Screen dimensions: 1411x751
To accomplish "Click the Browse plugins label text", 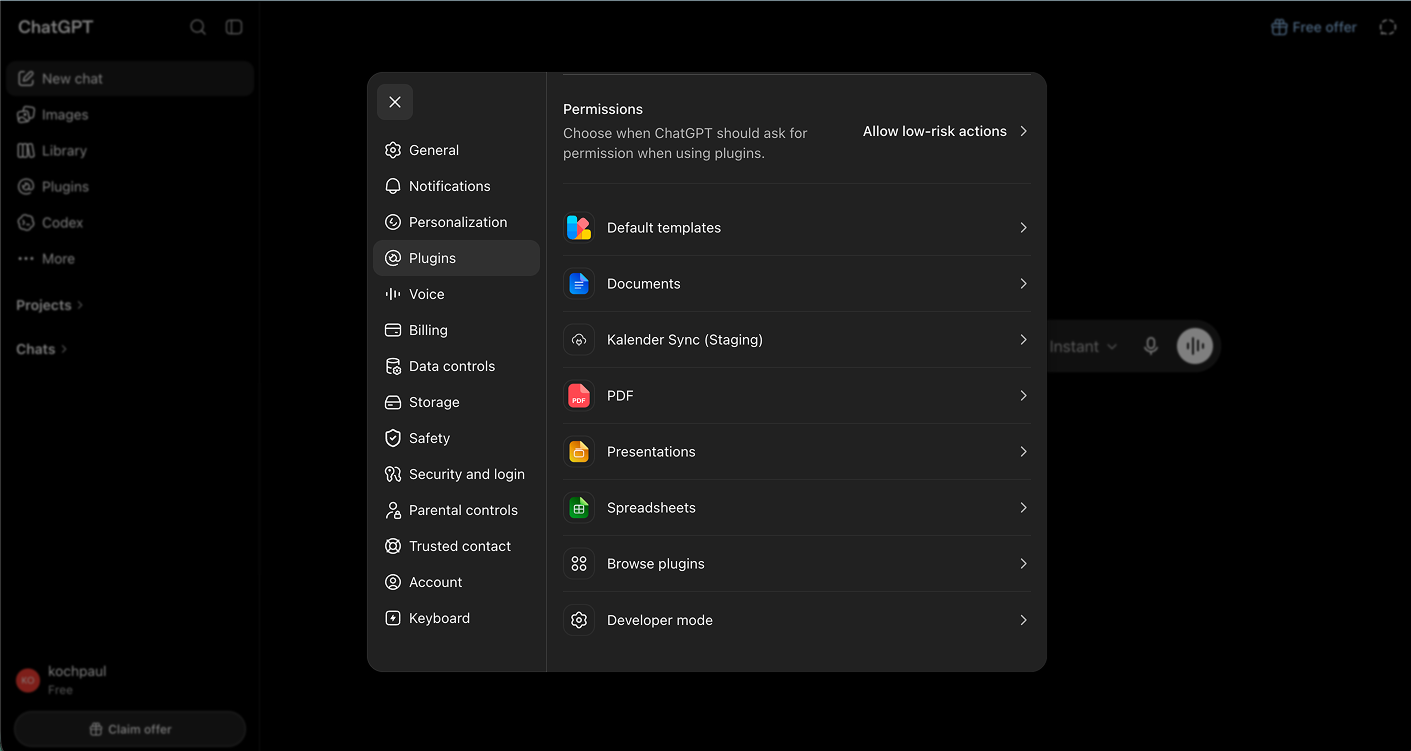I will tap(656, 564).
